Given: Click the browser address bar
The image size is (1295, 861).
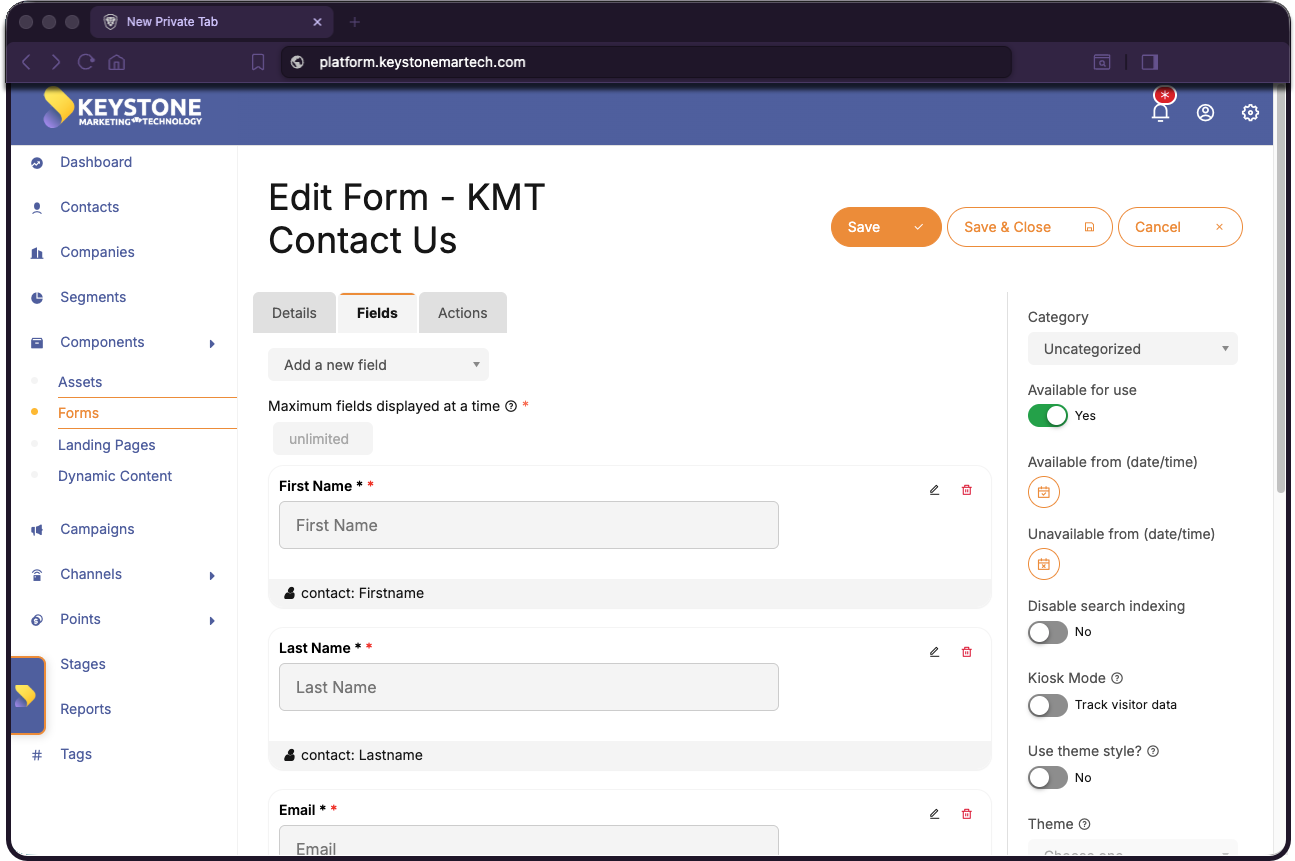Looking at the screenshot, I should (x=646, y=62).
